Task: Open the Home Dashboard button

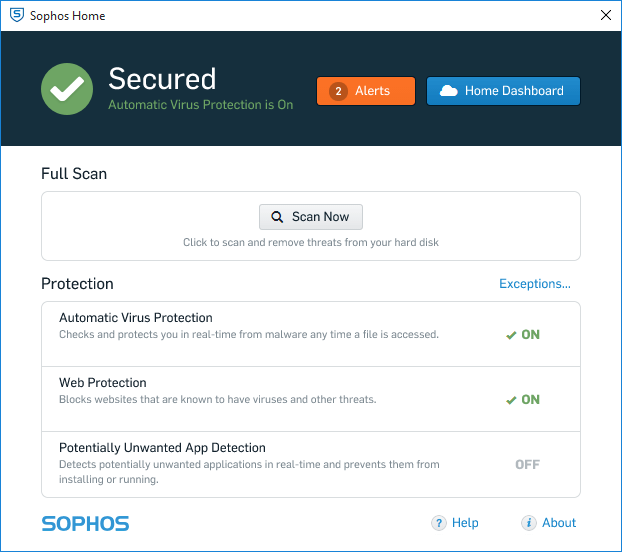Action: tap(503, 91)
